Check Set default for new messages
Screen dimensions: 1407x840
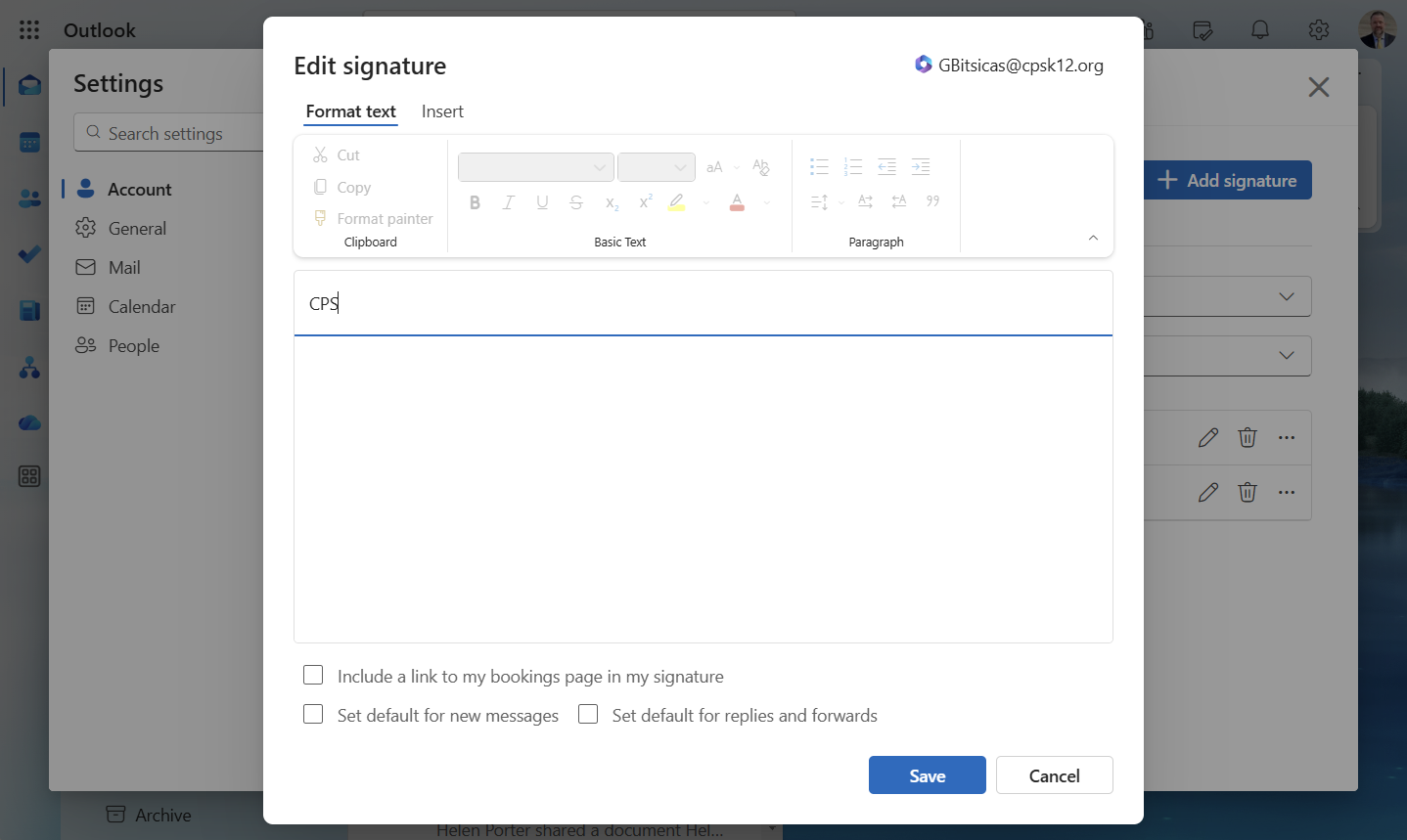click(313, 714)
